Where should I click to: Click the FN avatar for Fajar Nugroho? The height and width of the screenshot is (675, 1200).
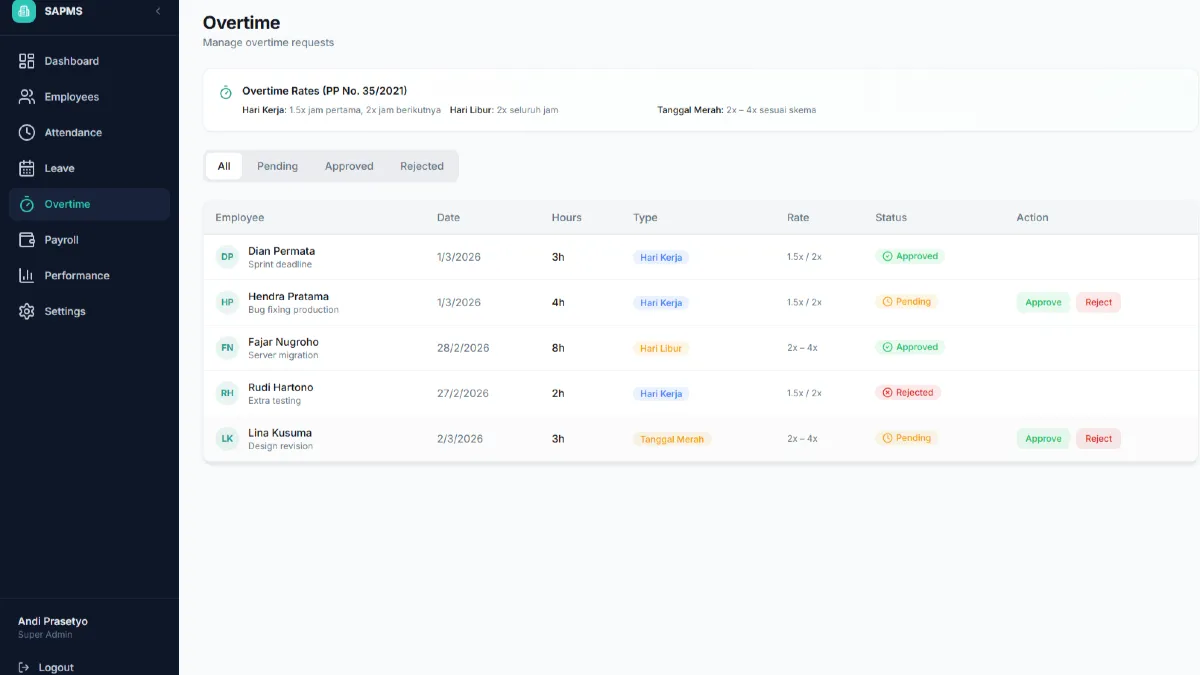tap(227, 348)
